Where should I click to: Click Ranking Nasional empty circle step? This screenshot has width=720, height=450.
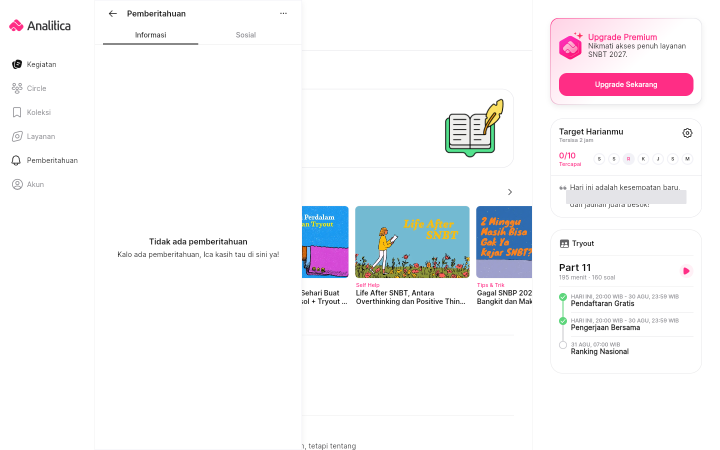tap(563, 345)
